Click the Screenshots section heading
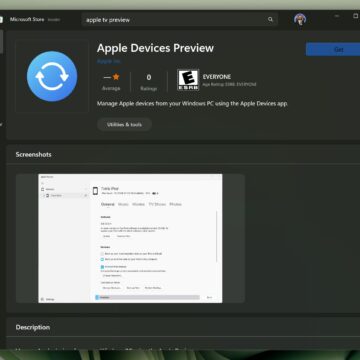Image resolution: width=360 pixels, height=360 pixels. pos(34,155)
